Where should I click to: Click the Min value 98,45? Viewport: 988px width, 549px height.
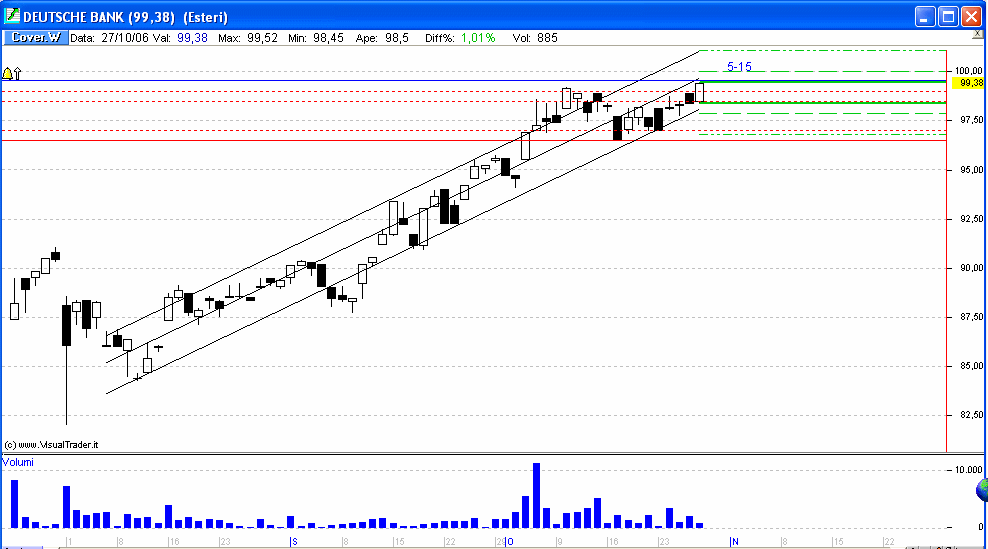coord(328,38)
